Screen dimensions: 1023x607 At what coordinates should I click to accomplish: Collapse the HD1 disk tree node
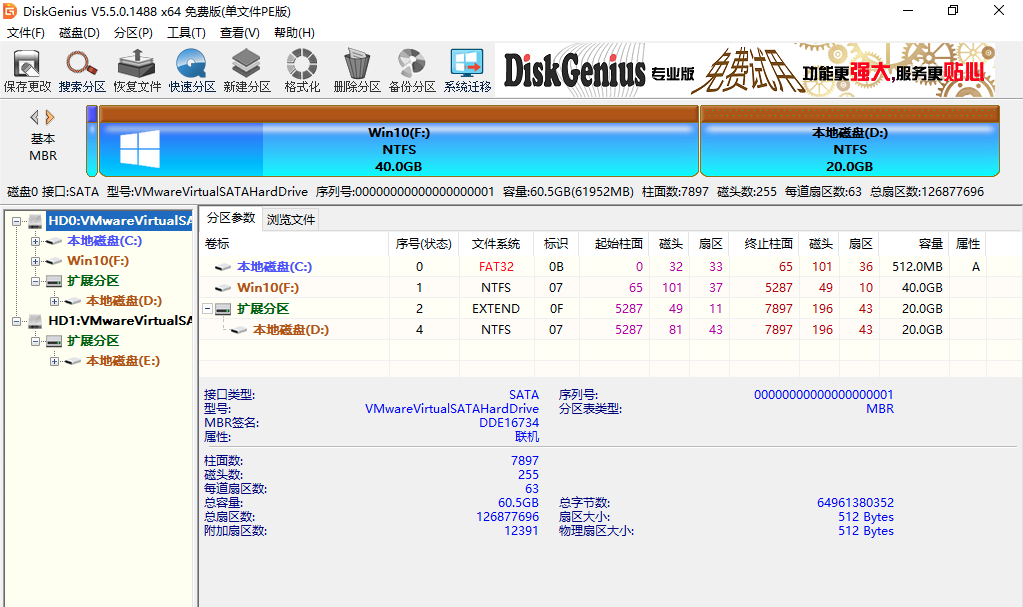[16, 321]
